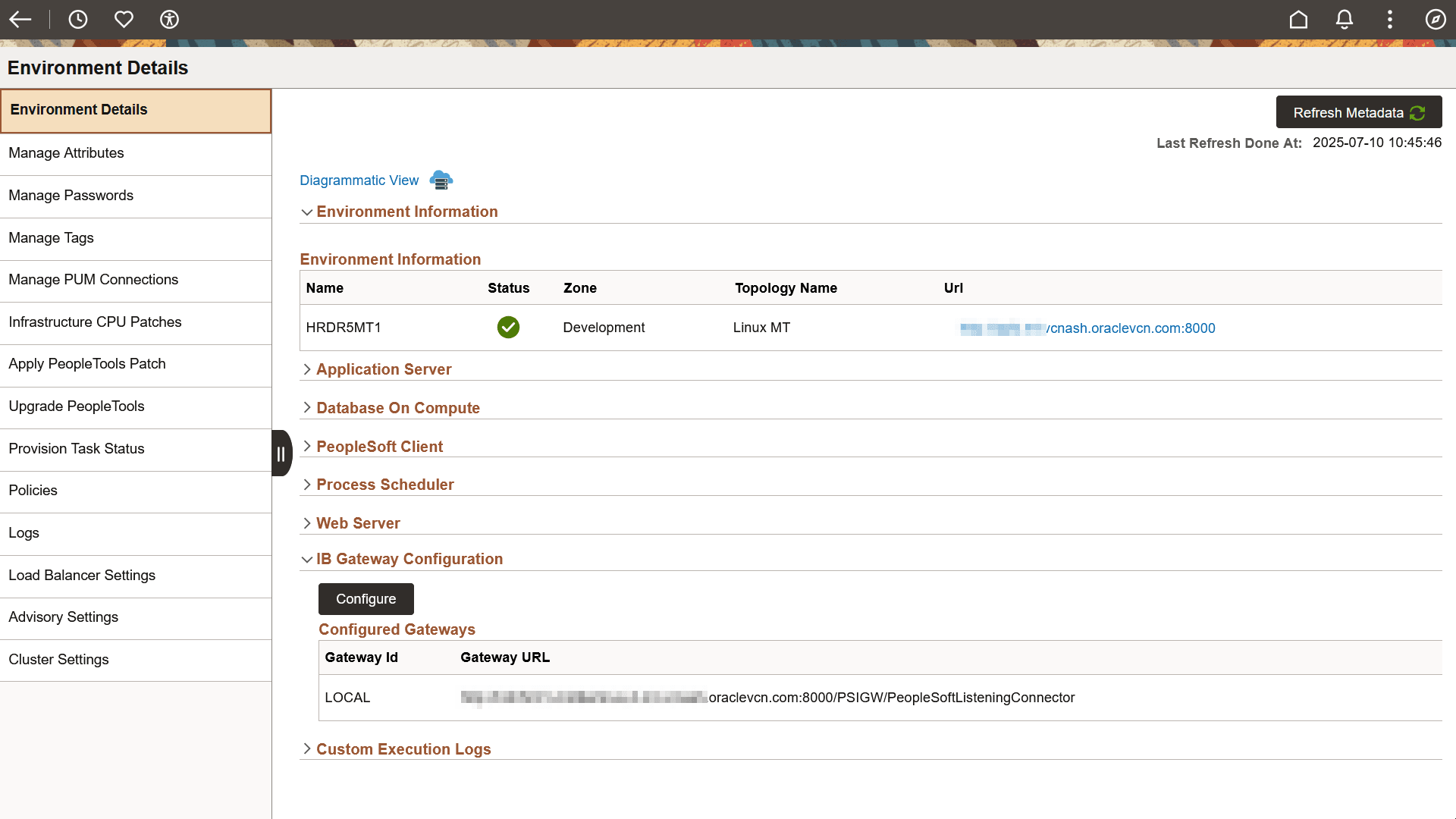Open recently visited pages clock icon
Image resolution: width=1456 pixels, height=819 pixels.
(78, 20)
